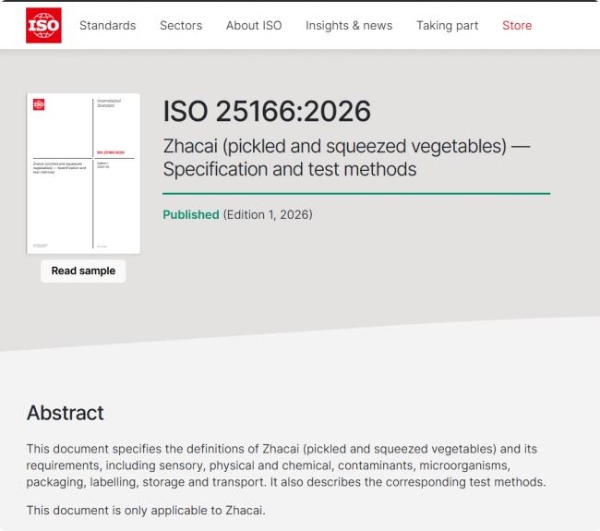Viewport: 600px width, 531px height.
Task: Click the ISO logo in the header
Action: click(44, 25)
